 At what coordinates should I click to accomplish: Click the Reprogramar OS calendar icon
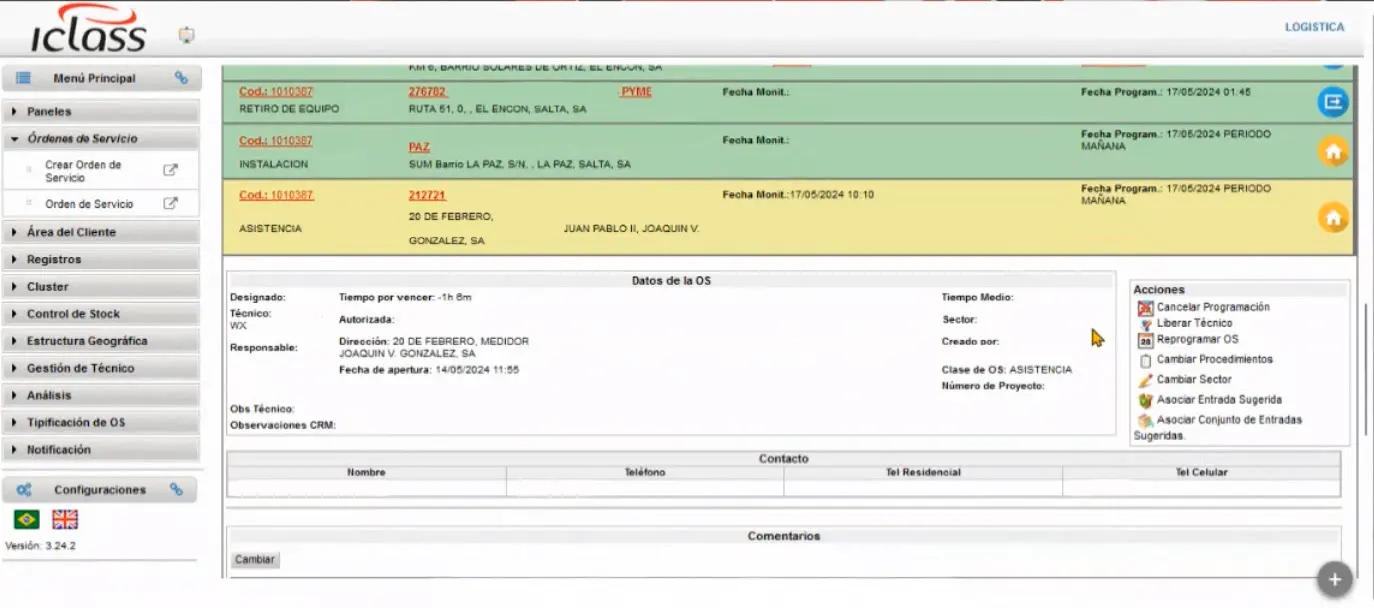(x=1146, y=340)
